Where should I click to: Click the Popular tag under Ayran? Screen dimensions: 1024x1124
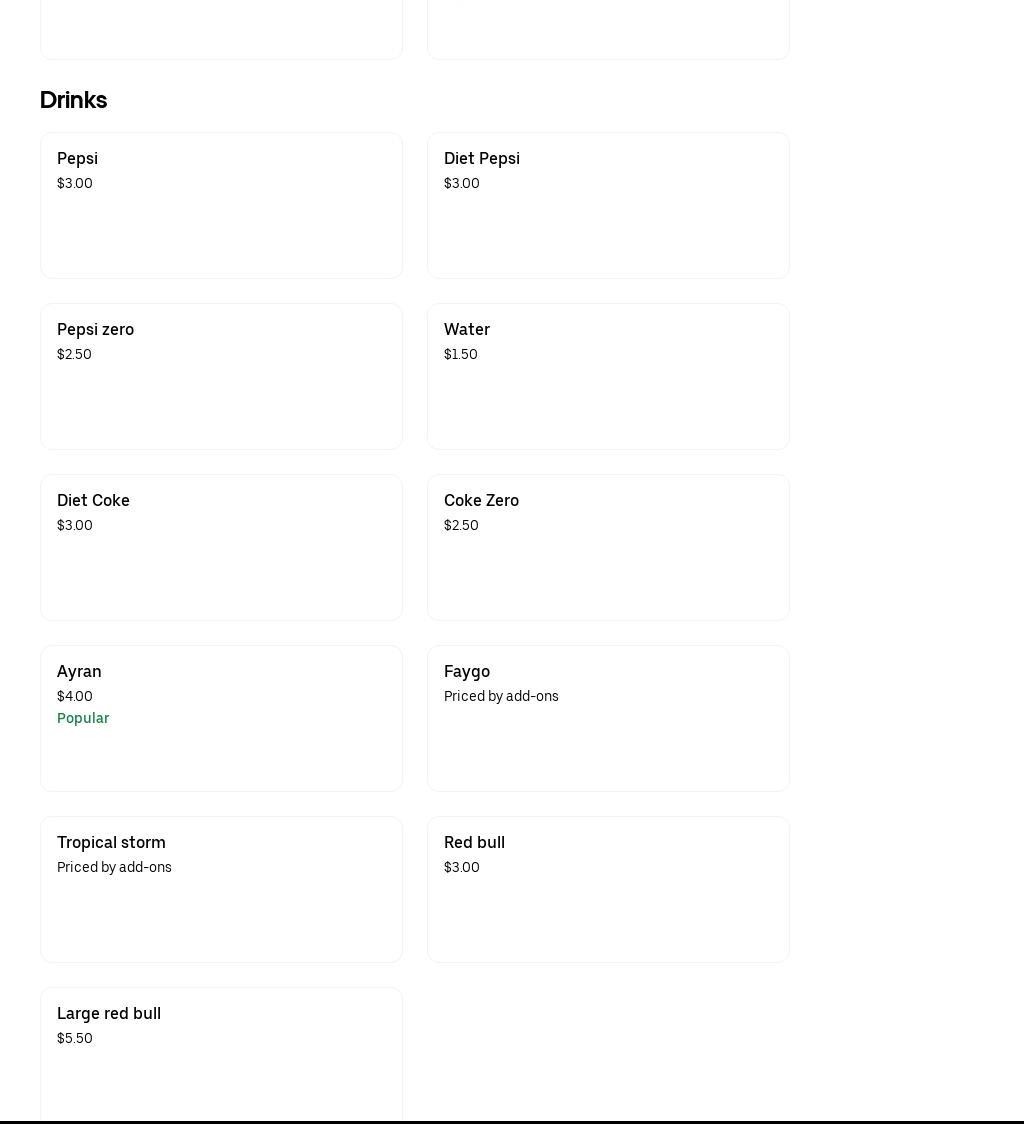click(83, 718)
